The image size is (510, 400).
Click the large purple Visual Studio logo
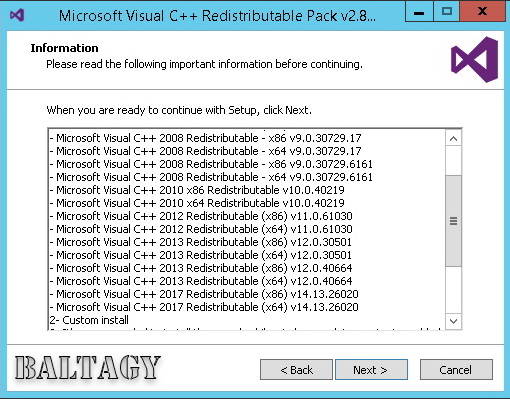click(x=474, y=60)
